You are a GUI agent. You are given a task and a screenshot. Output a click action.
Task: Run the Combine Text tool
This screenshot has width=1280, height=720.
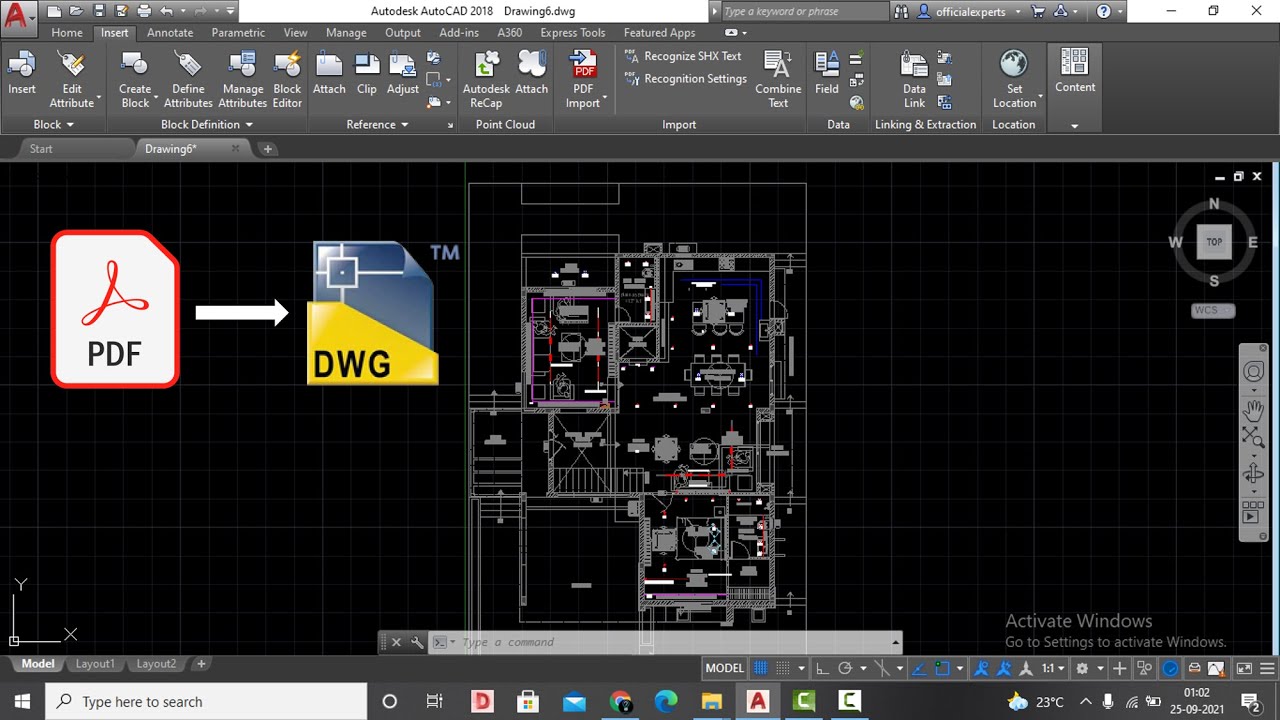778,80
